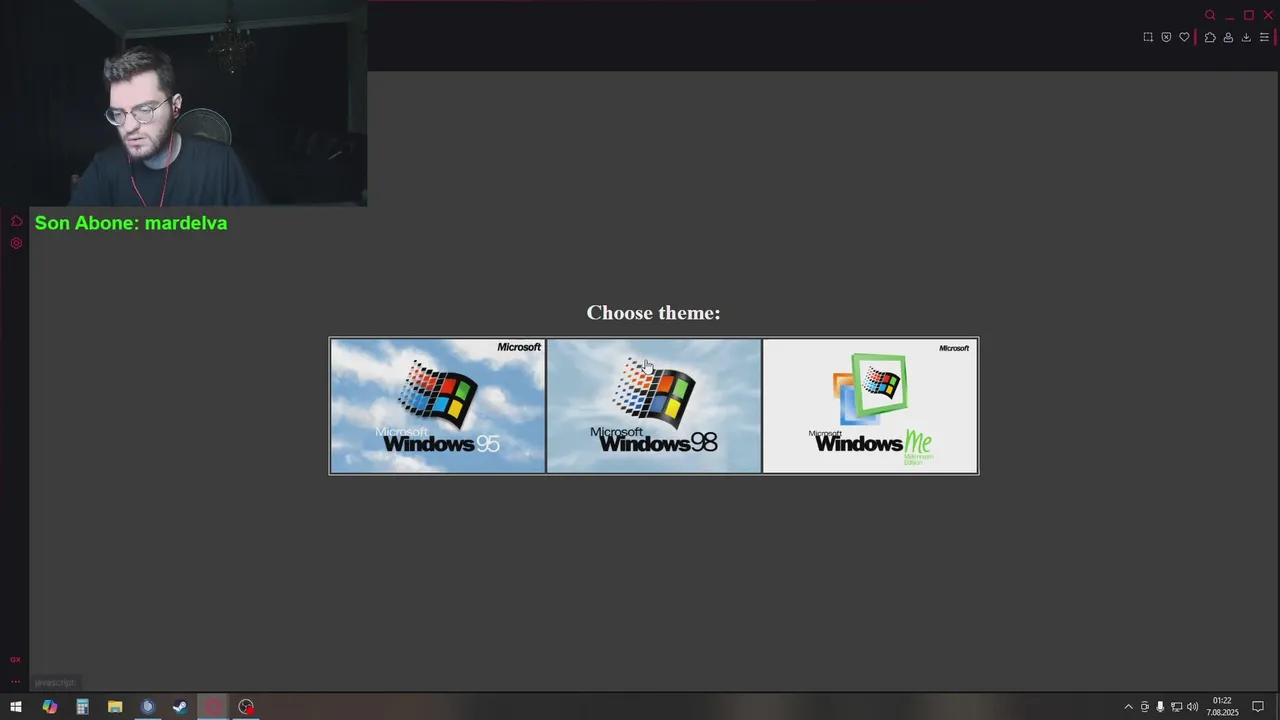The width and height of the screenshot is (1280, 720).
Task: Open the notification center icon
Action: [1258, 707]
